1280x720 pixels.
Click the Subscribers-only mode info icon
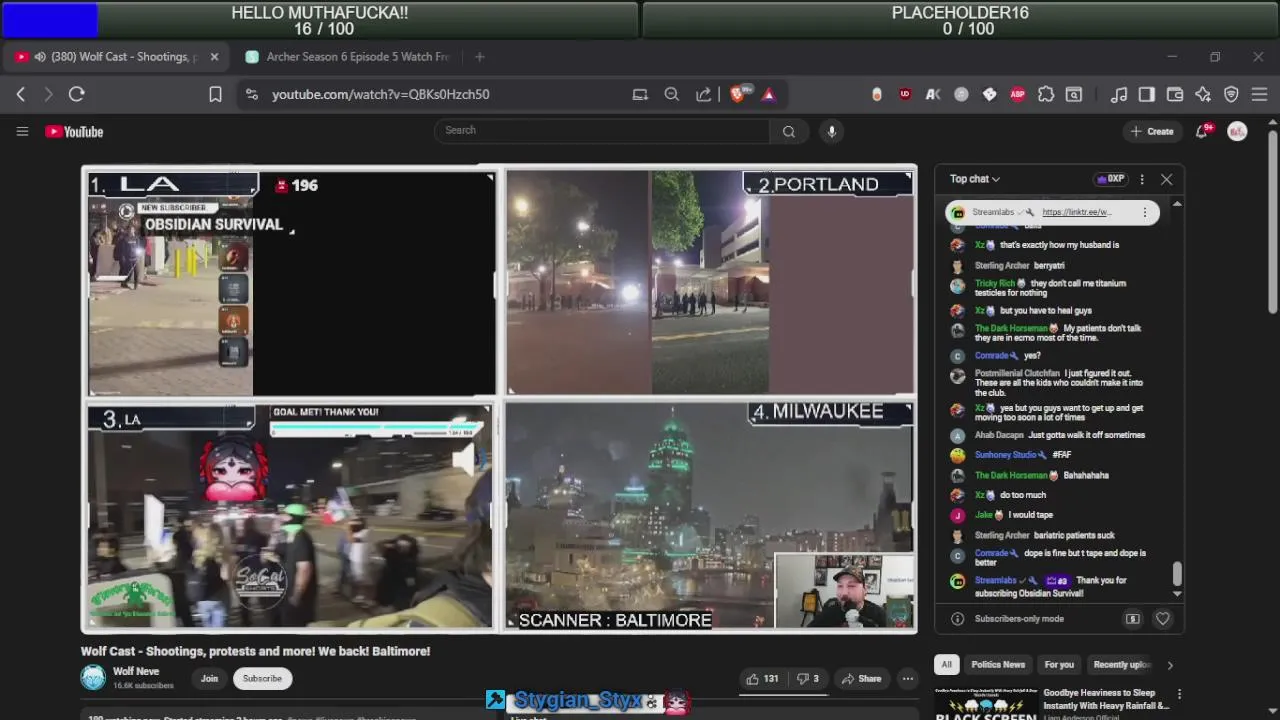pyautogui.click(x=957, y=619)
